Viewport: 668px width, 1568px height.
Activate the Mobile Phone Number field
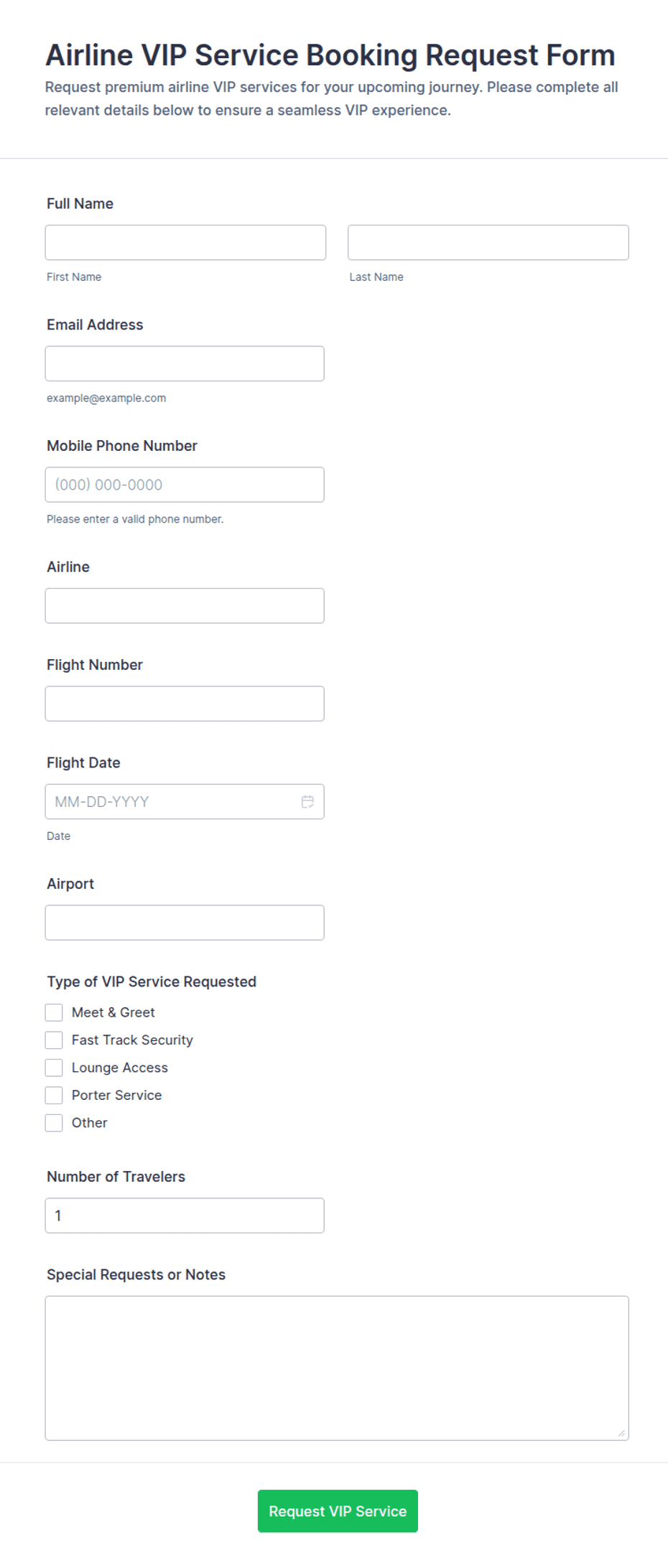(185, 485)
